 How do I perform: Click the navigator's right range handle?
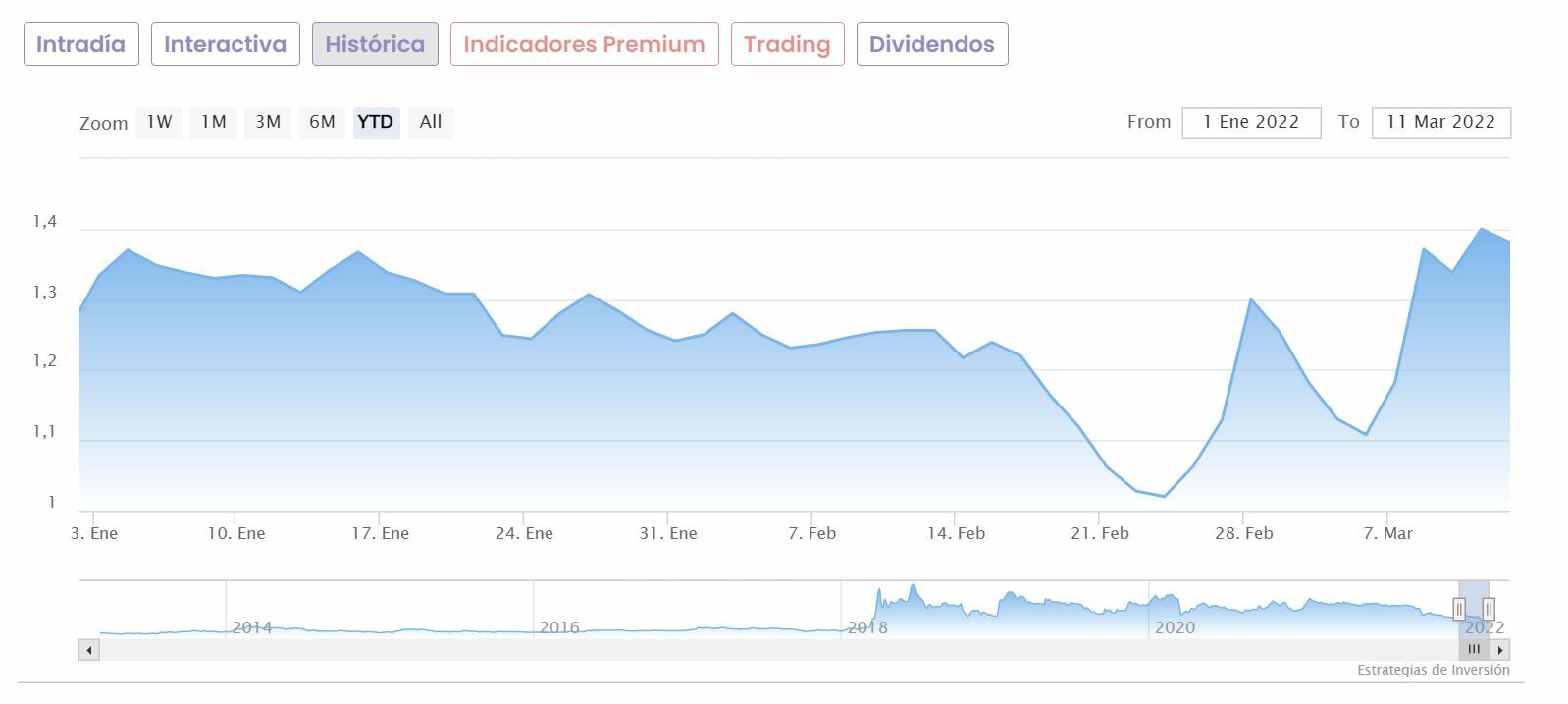pyautogui.click(x=1489, y=609)
